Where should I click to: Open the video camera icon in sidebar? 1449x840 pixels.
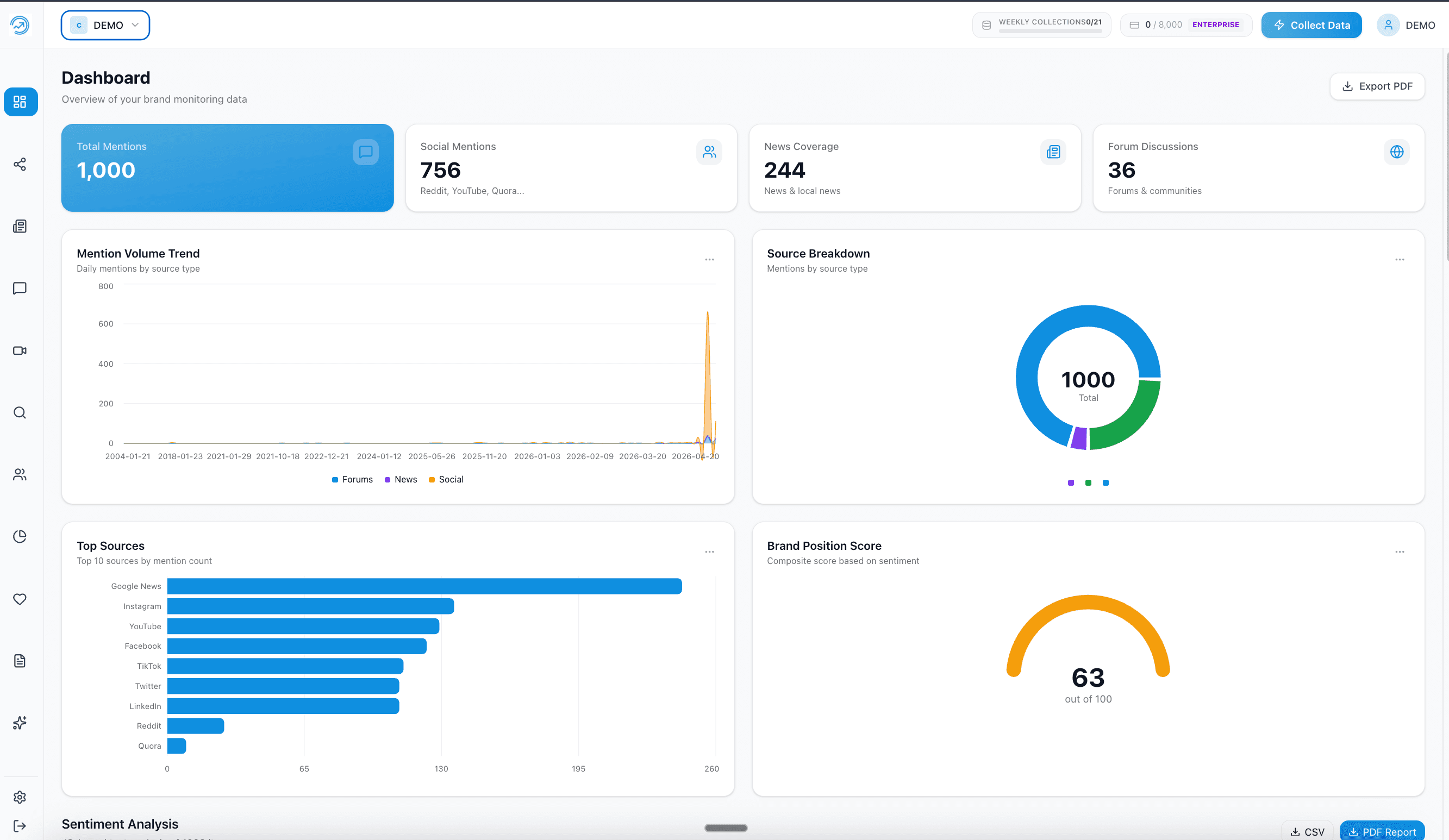coord(20,350)
